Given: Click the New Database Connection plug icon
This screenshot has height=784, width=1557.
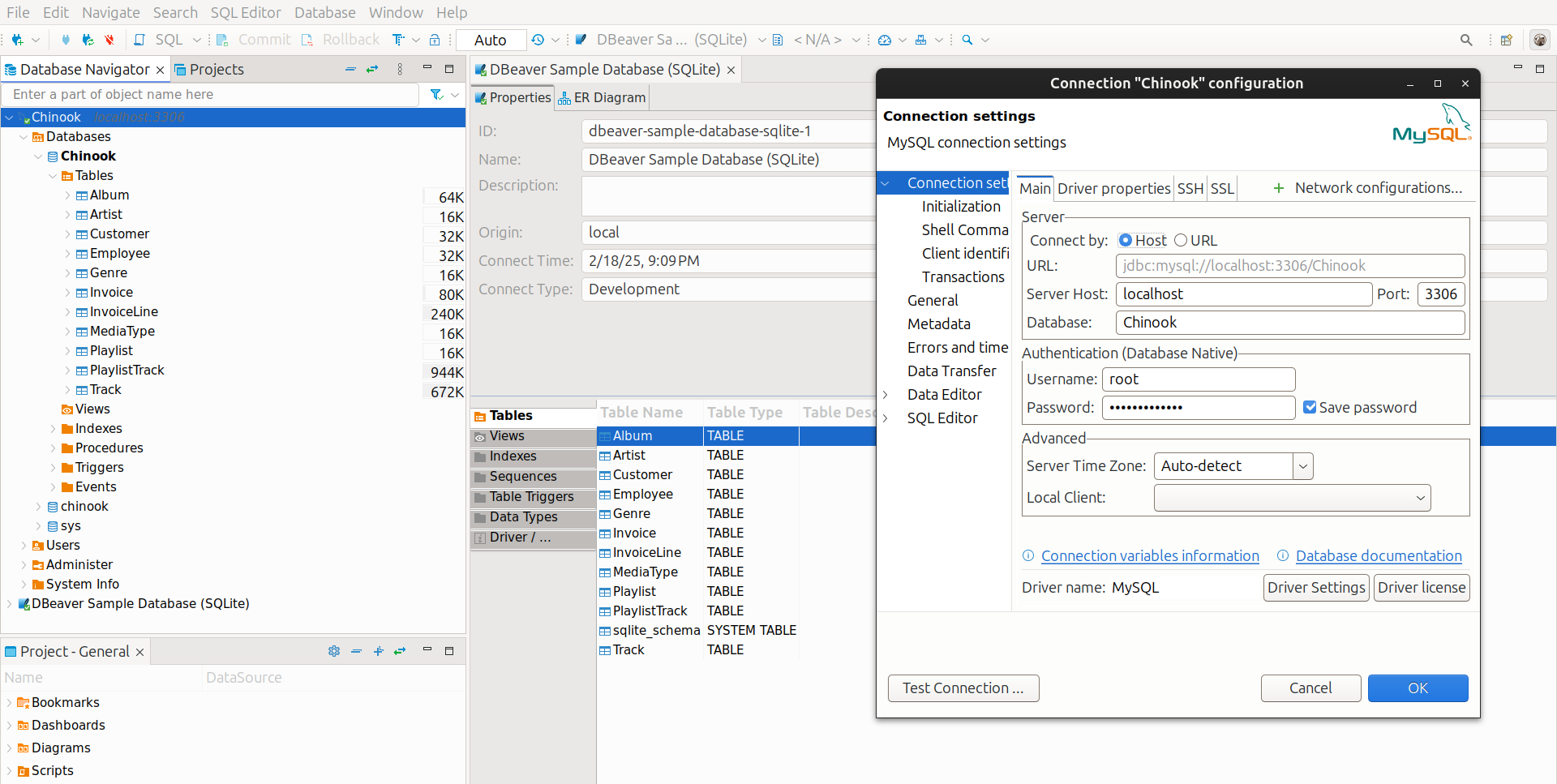Looking at the screenshot, I should [x=17, y=40].
